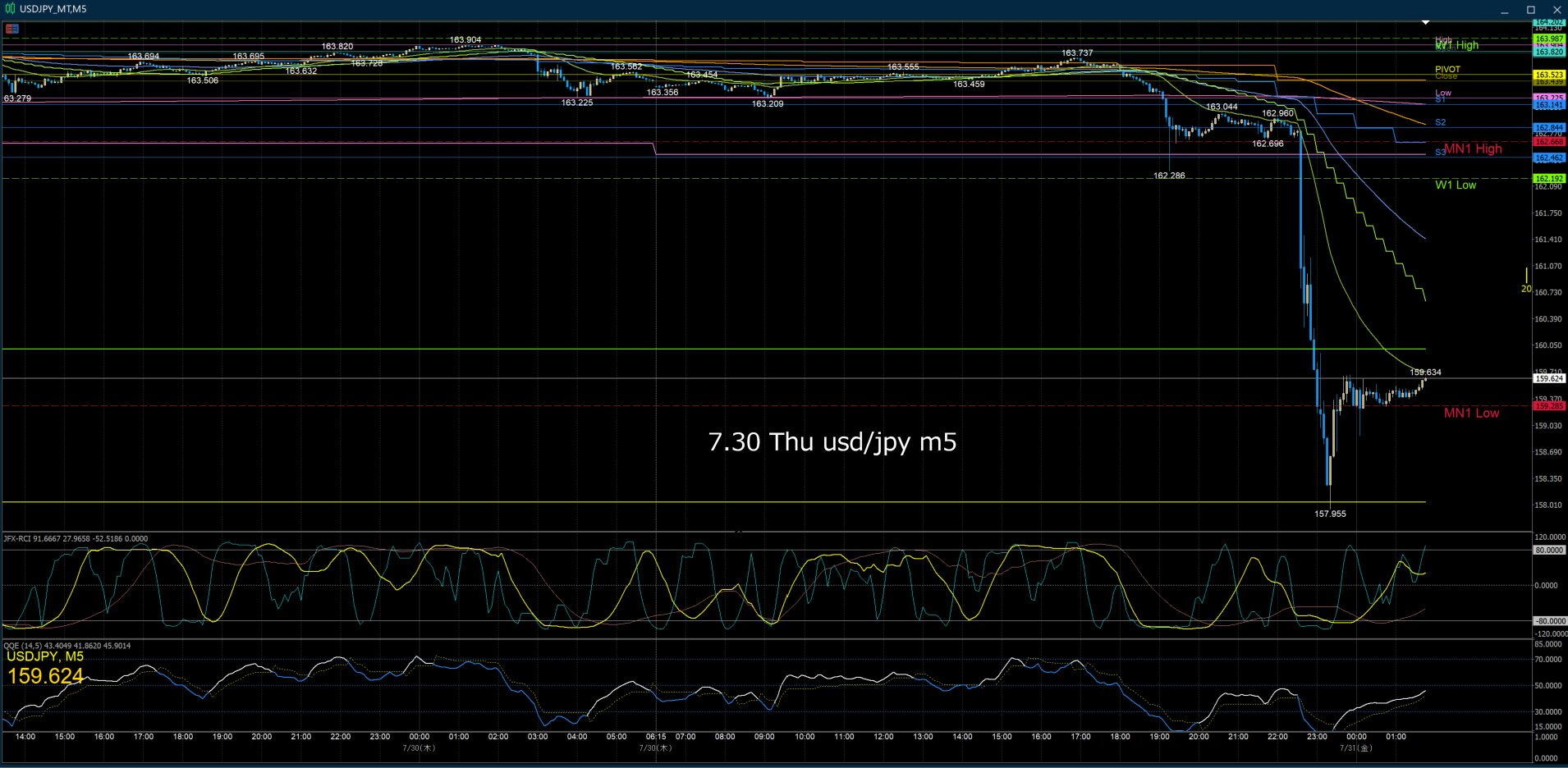The image size is (1568, 768).
Task: Select the white chart shift triangle marker
Action: 1426,23
